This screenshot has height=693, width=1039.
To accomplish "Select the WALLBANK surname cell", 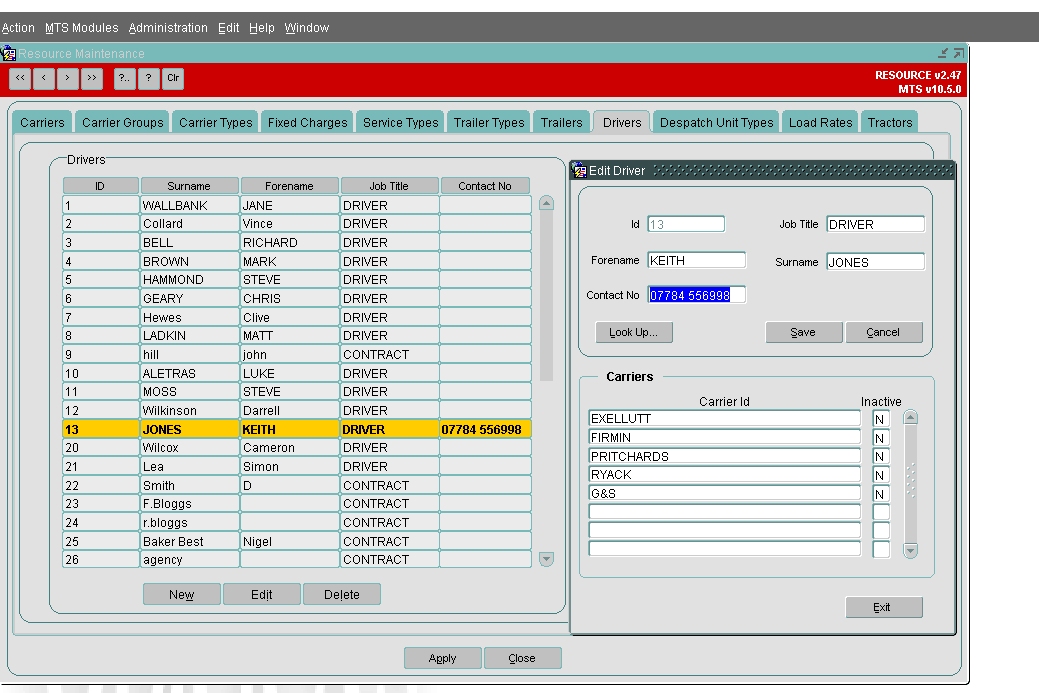I will (190, 205).
